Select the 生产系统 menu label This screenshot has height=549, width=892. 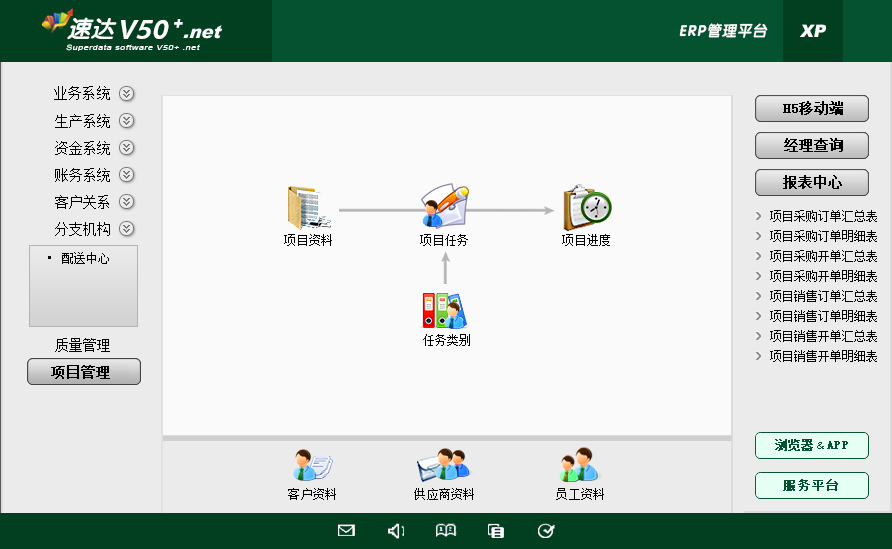click(x=82, y=121)
